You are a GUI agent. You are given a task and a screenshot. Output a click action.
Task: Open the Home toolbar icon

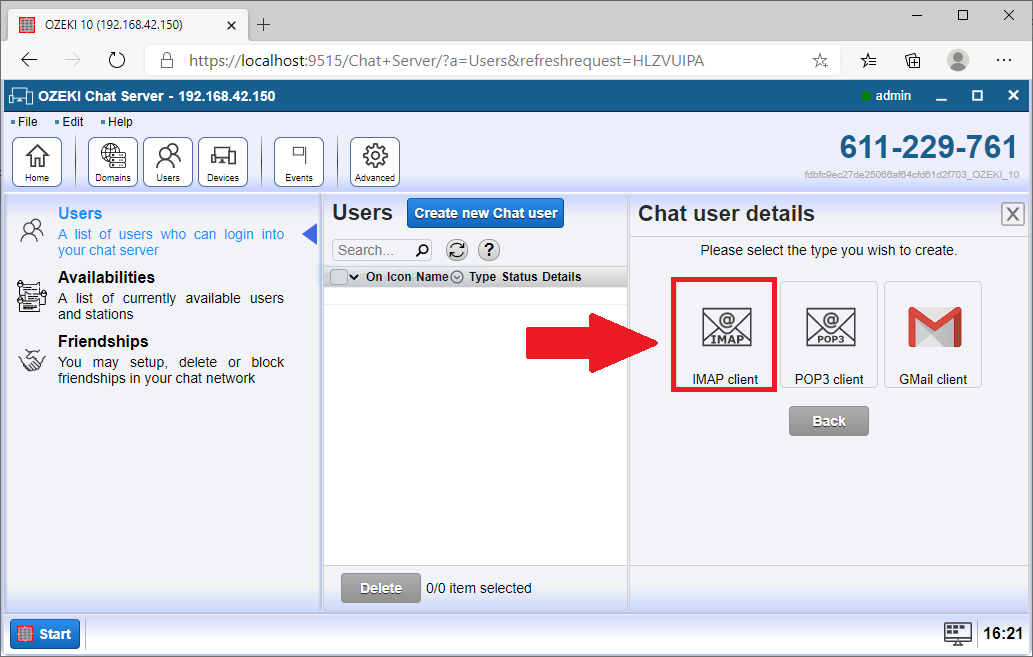[x=37, y=161]
